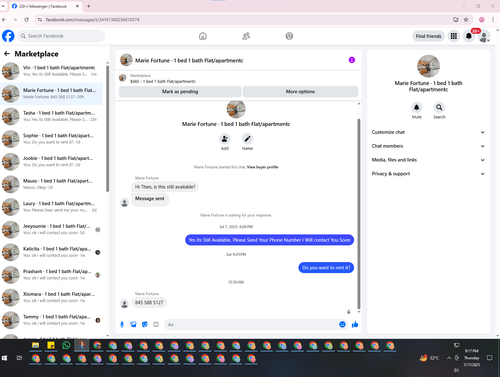Image resolution: width=500 pixels, height=377 pixels.
Task: Open conversation with Katicita
Action: 52,252
